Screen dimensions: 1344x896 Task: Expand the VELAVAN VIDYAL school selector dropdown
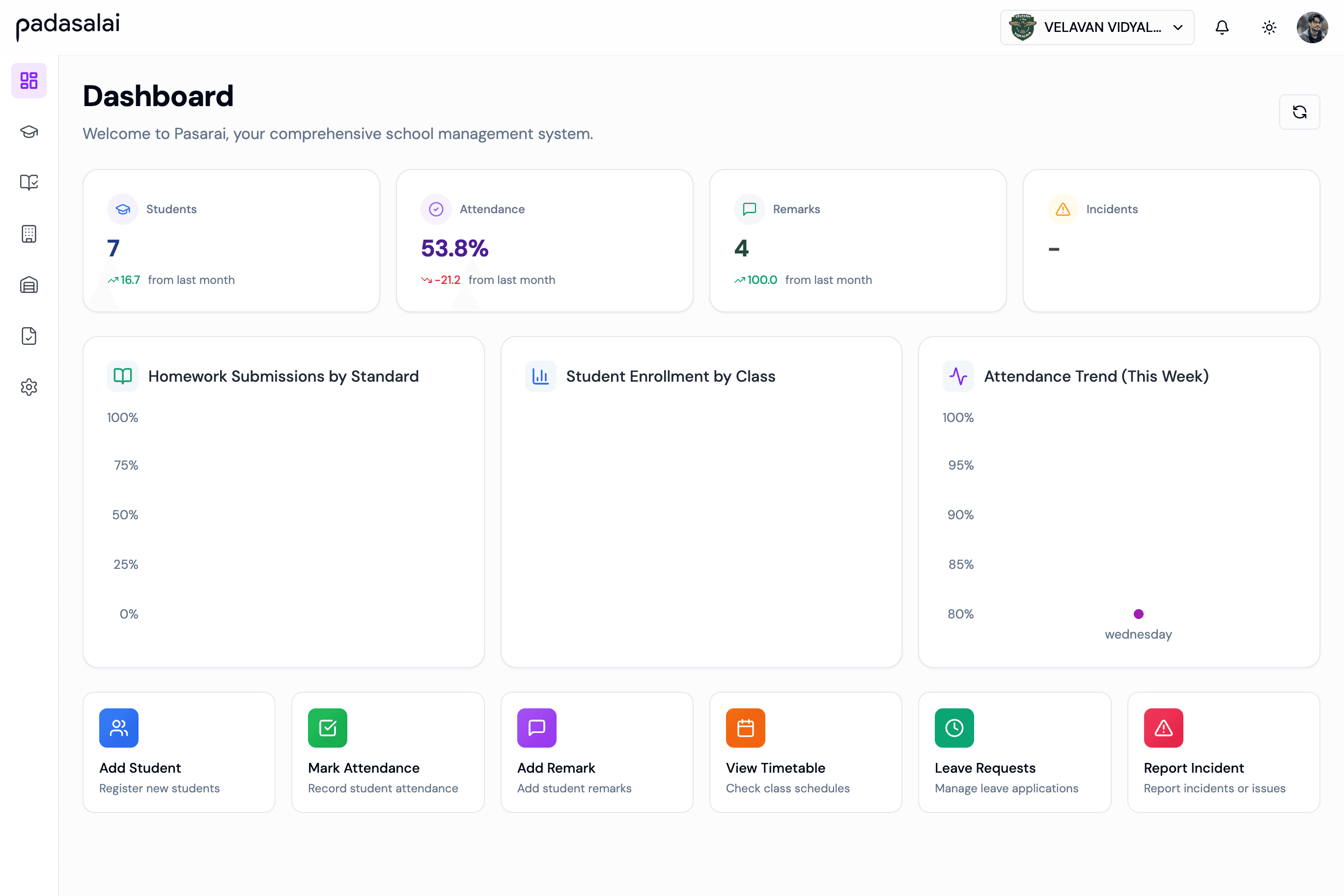point(1096,27)
